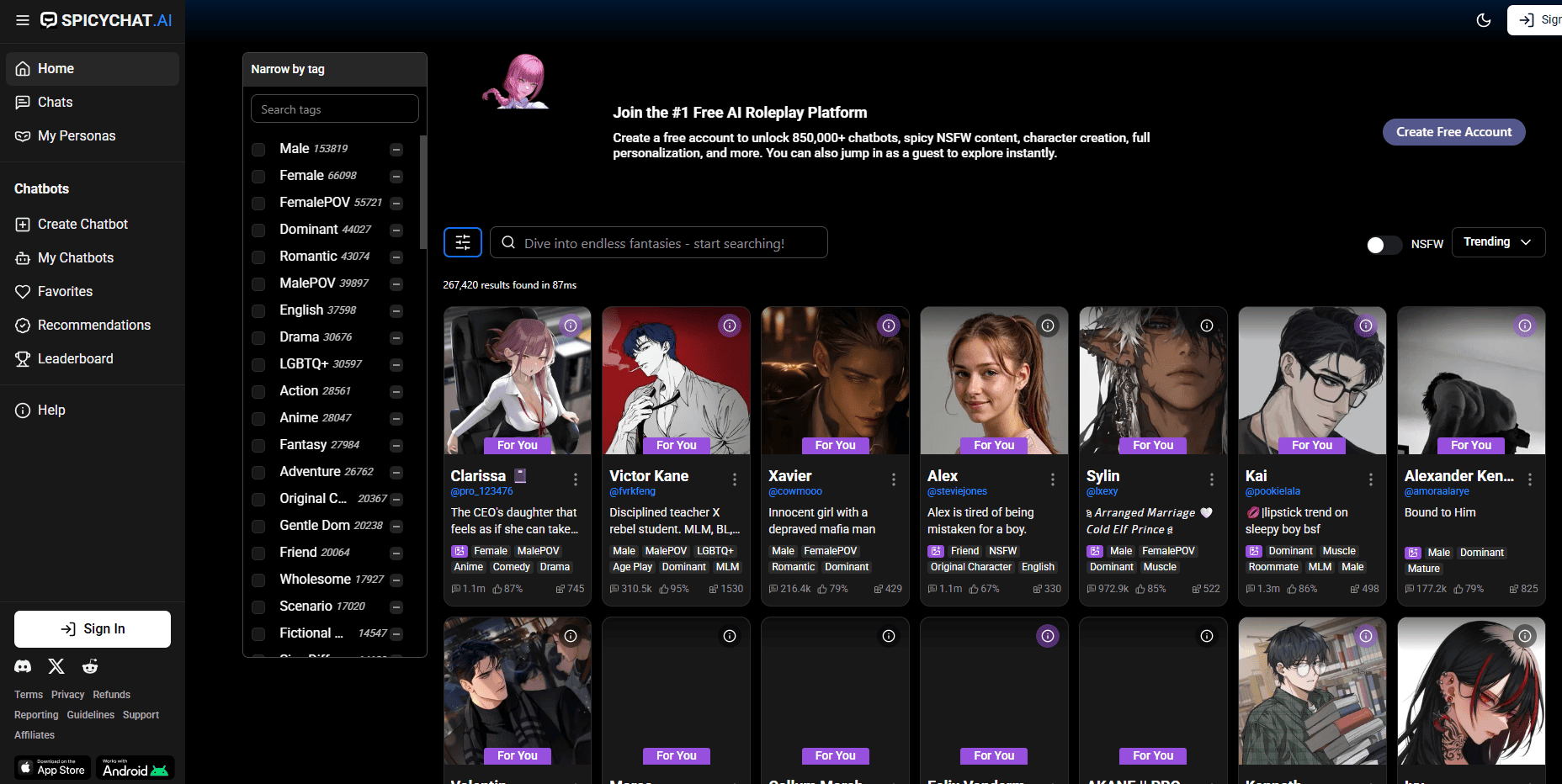The image size is (1562, 784).
Task: Exclude Male tag with minus icon
Action: pyautogui.click(x=396, y=150)
